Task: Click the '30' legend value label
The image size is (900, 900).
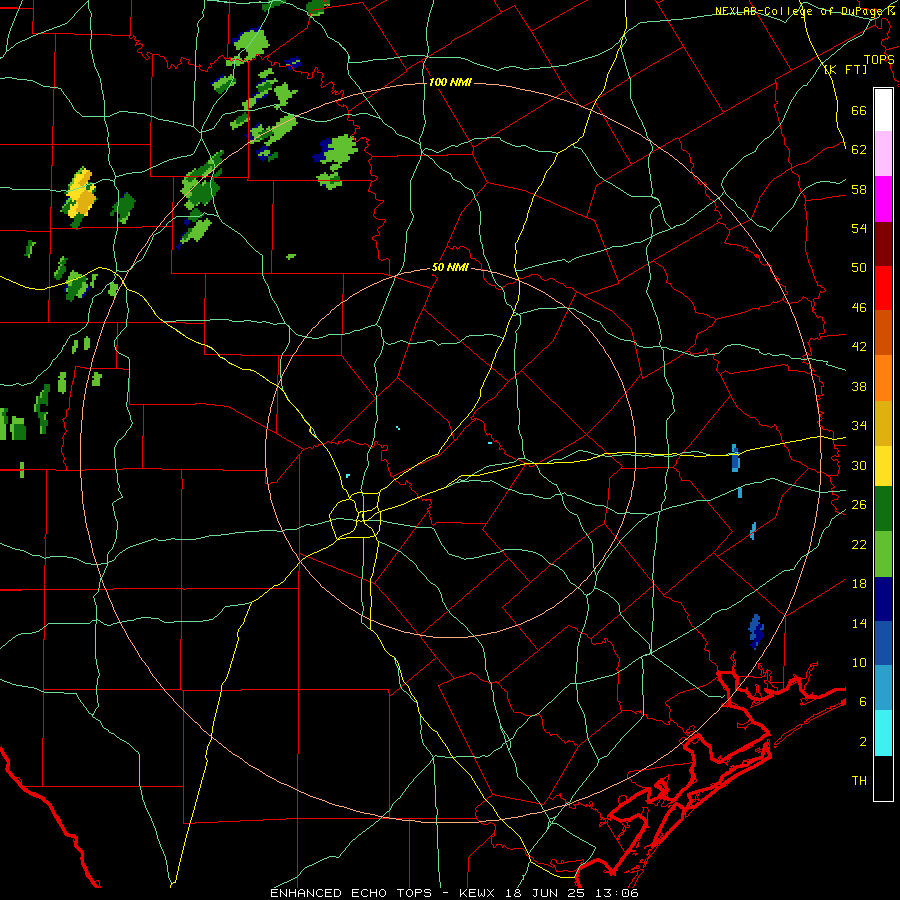Action: pos(859,465)
